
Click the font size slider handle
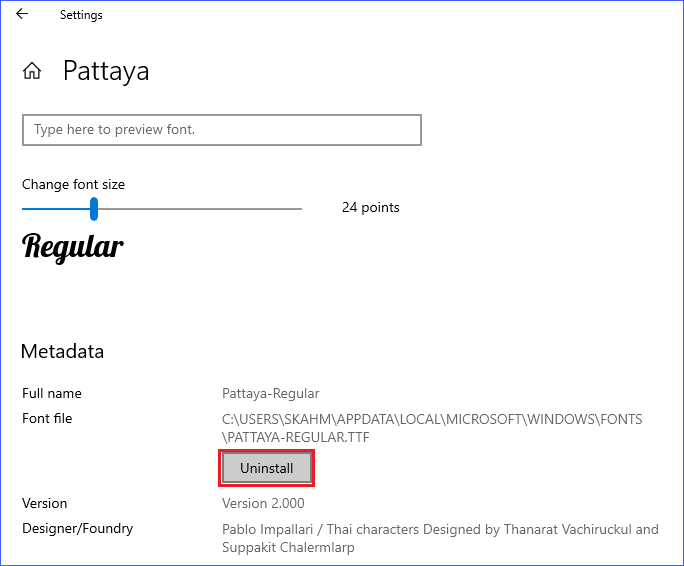tap(94, 209)
